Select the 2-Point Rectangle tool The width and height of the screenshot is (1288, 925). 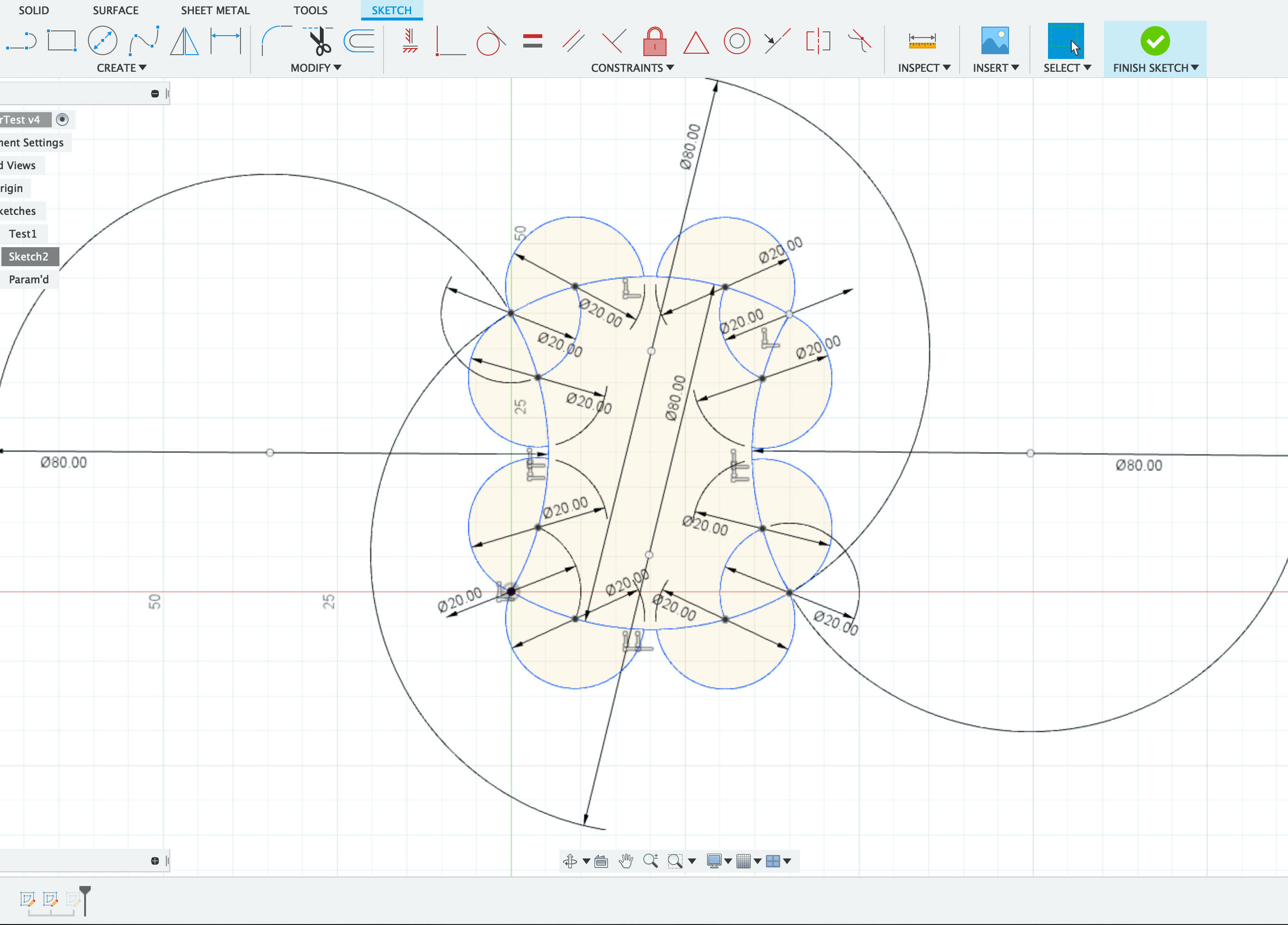click(61, 41)
